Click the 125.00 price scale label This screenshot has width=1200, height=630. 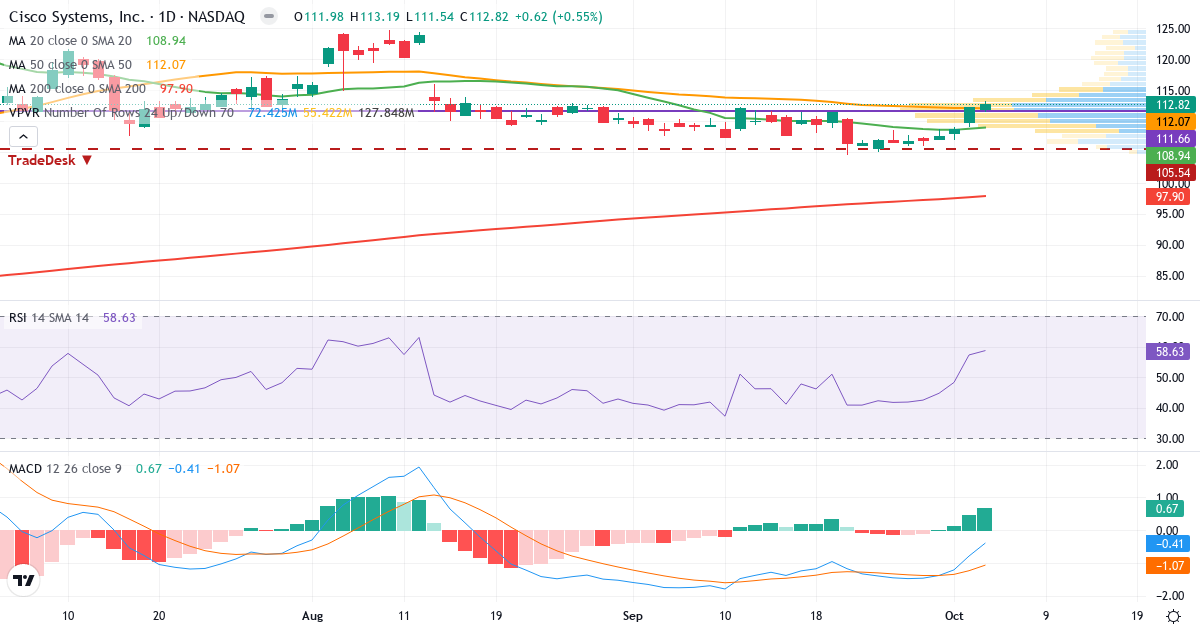1171,28
